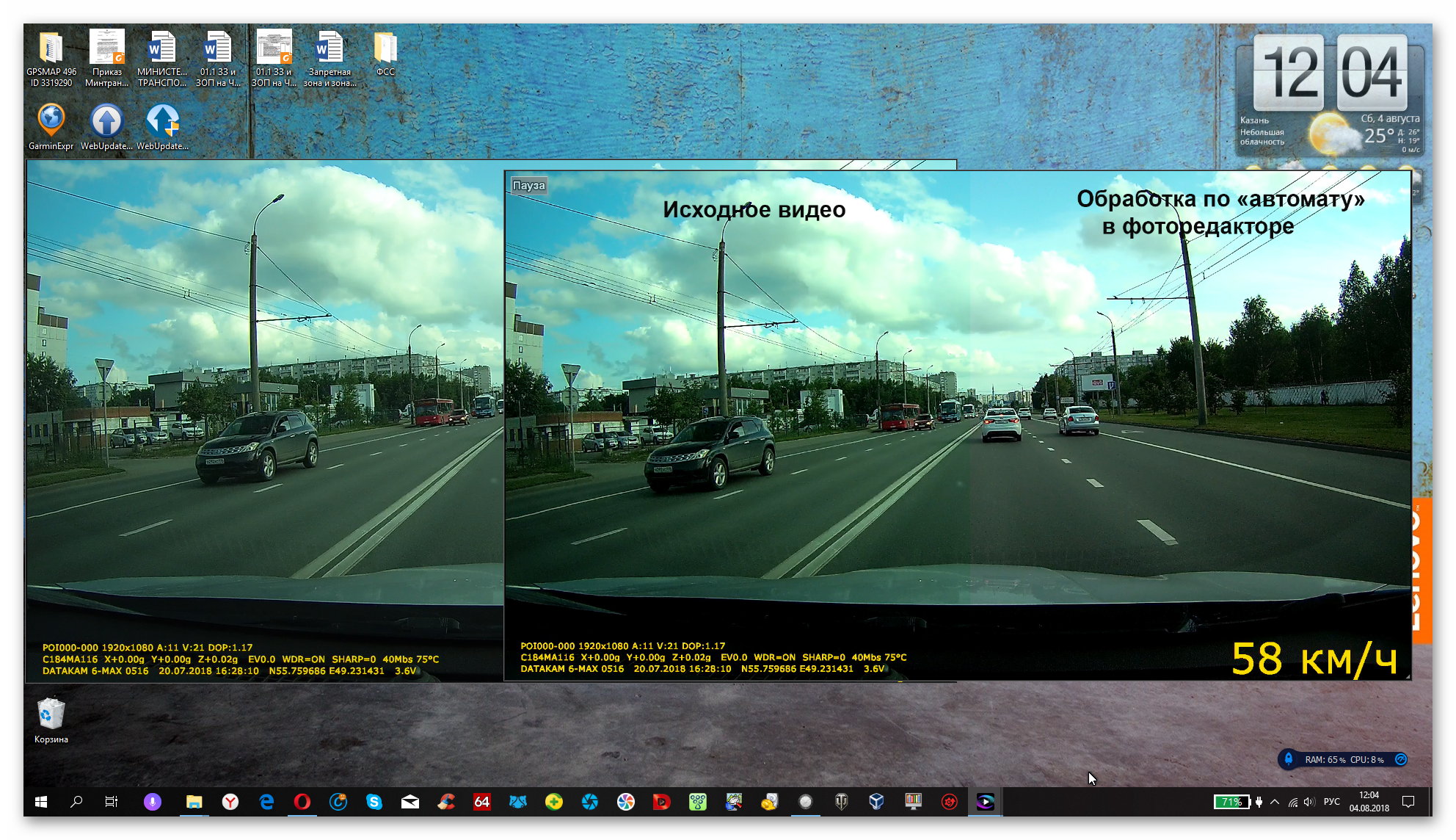
Task: Launch Skype from the taskbar
Action: (x=374, y=802)
